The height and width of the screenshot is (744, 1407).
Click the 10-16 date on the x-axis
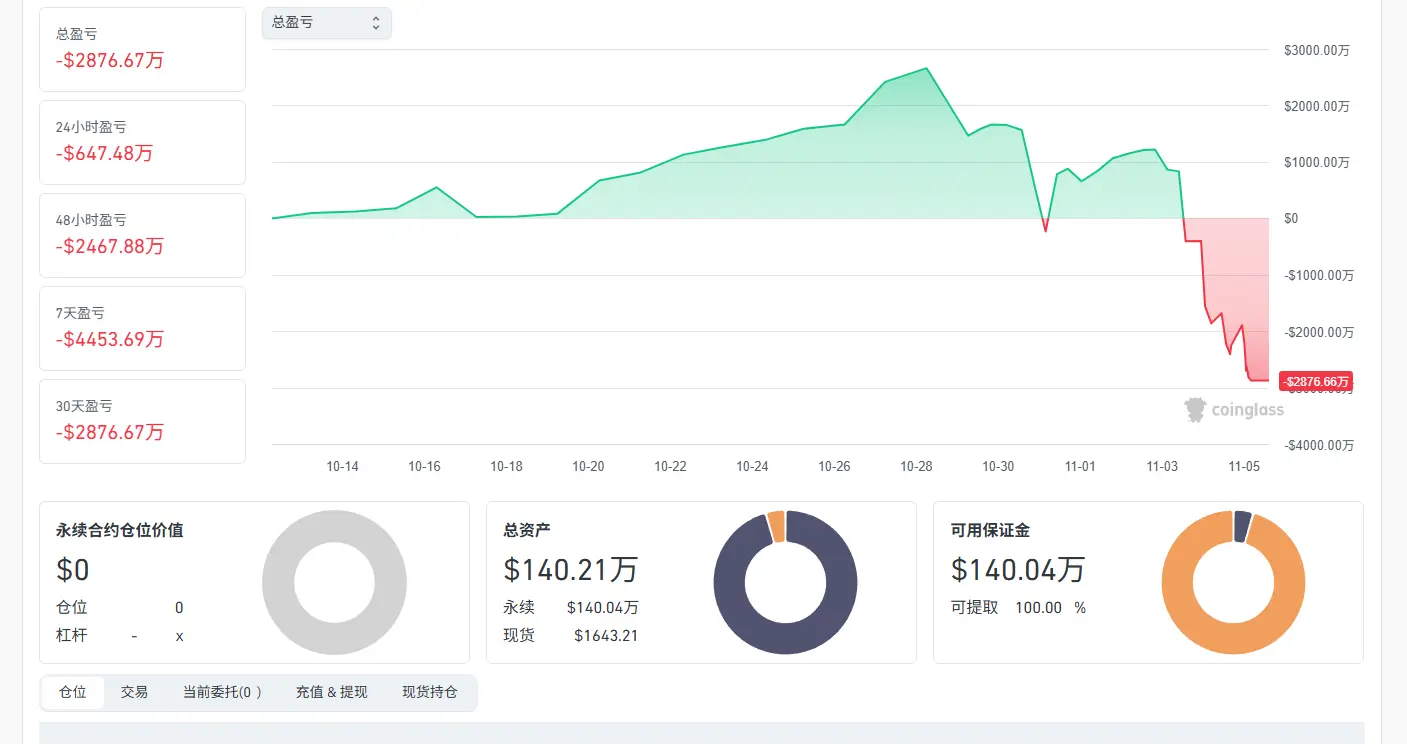[424, 466]
